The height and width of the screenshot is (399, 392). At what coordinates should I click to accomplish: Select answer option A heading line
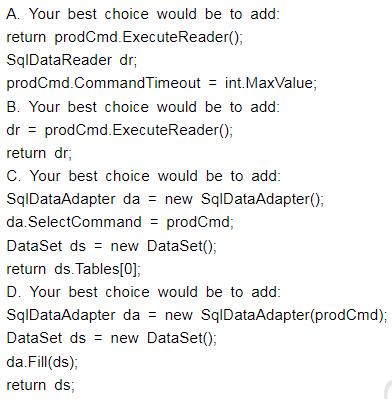pos(143,14)
